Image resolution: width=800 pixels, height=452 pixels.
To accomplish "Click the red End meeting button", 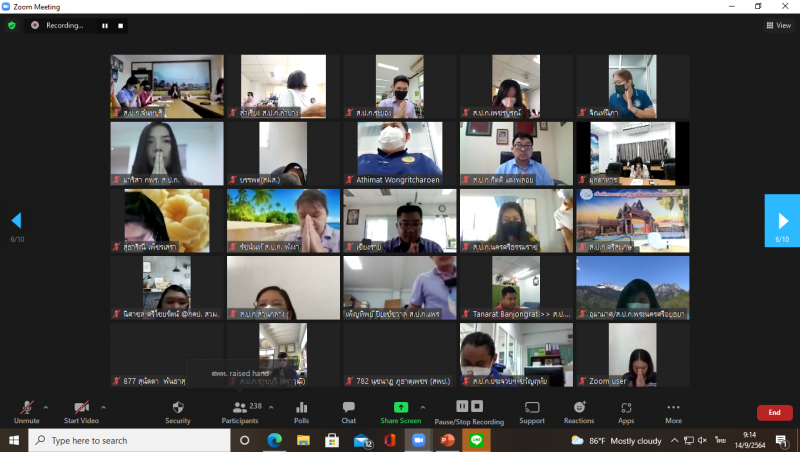I will pos(774,412).
